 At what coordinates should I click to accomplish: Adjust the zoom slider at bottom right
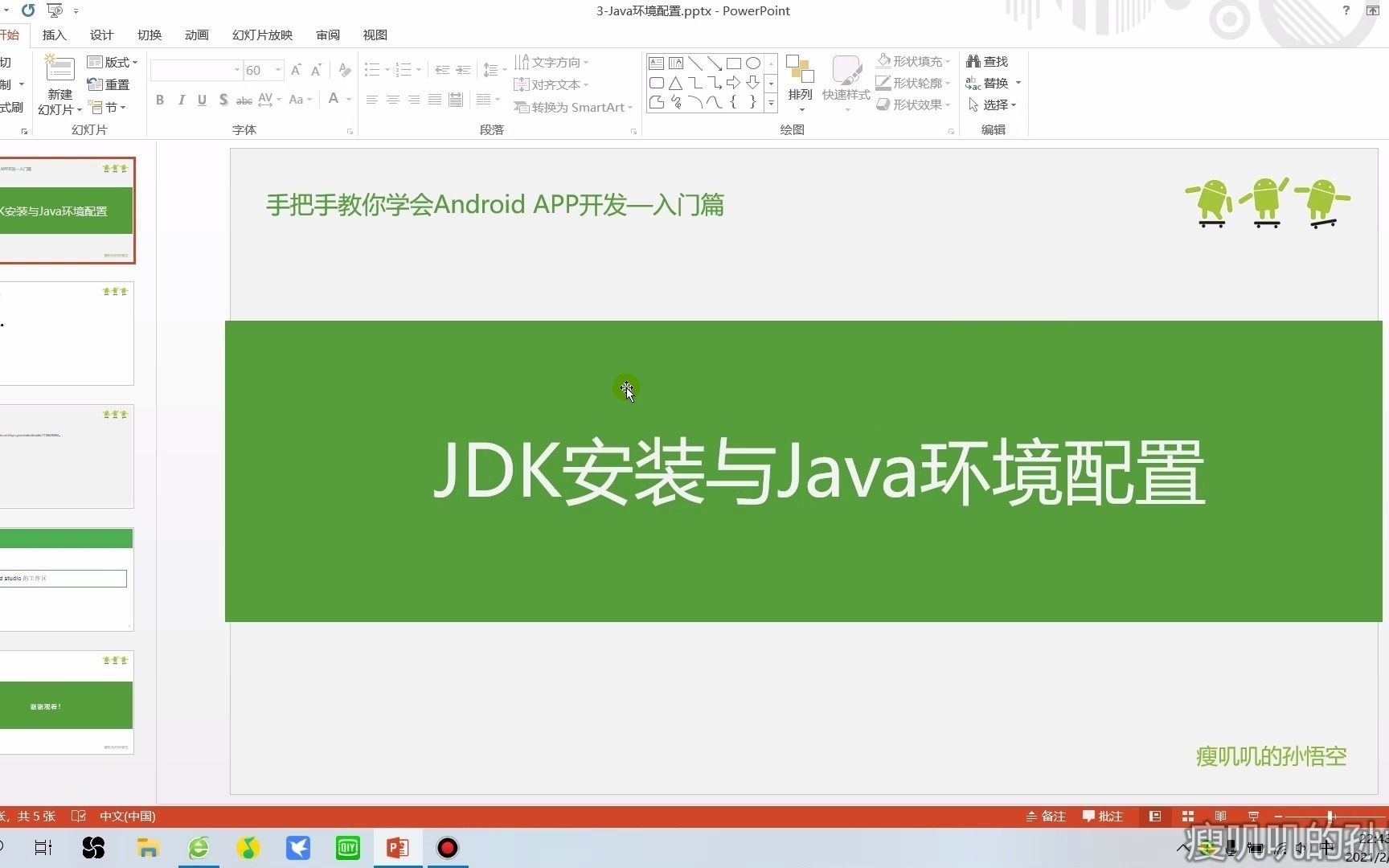click(x=1330, y=816)
